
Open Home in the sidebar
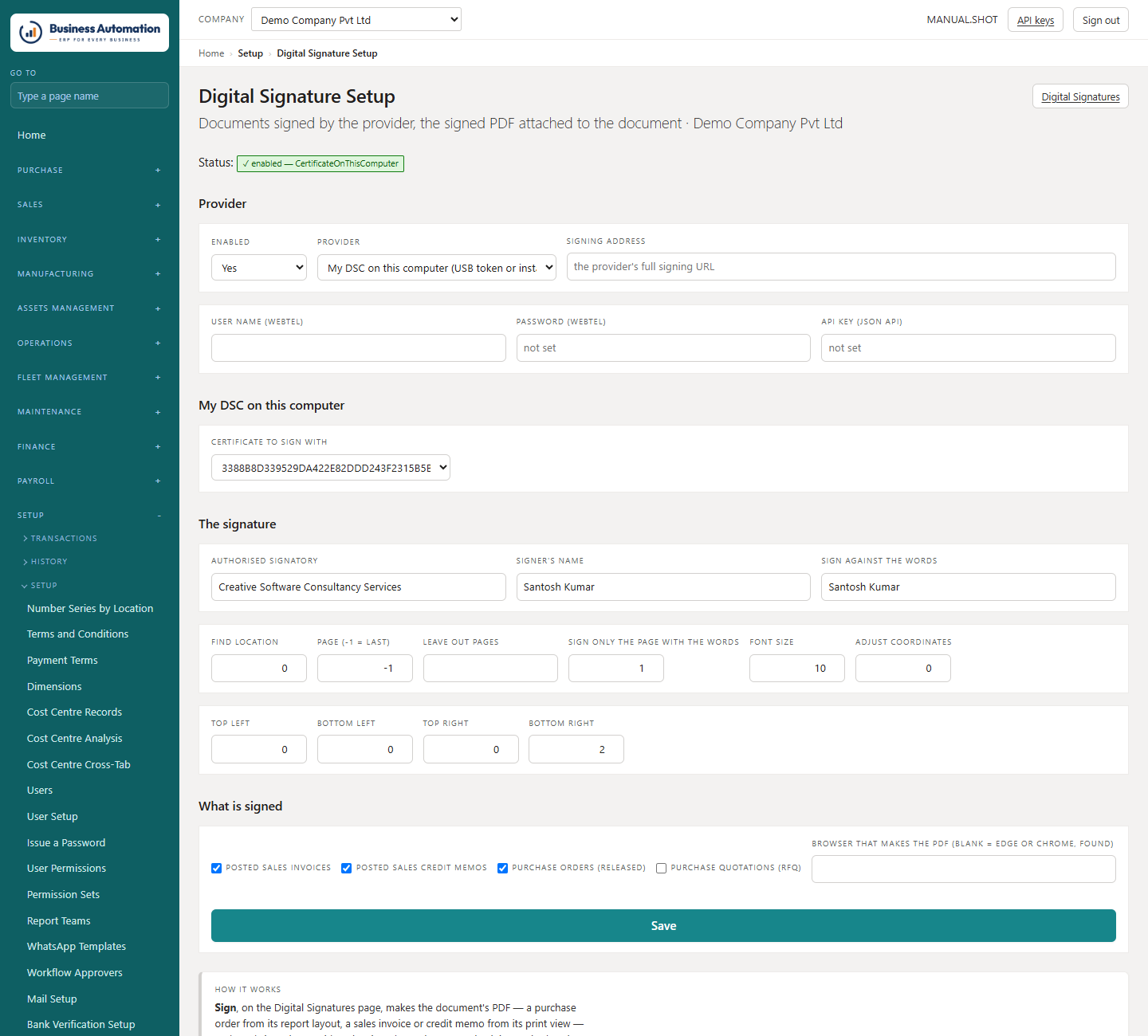(x=32, y=135)
